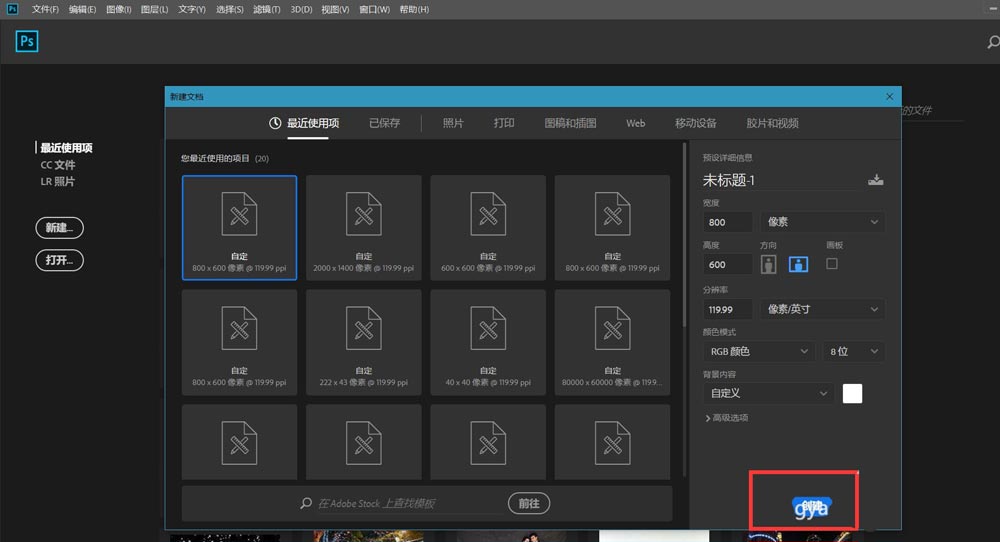
Task: Open the 滤镜(T) menu
Action: tap(267, 10)
